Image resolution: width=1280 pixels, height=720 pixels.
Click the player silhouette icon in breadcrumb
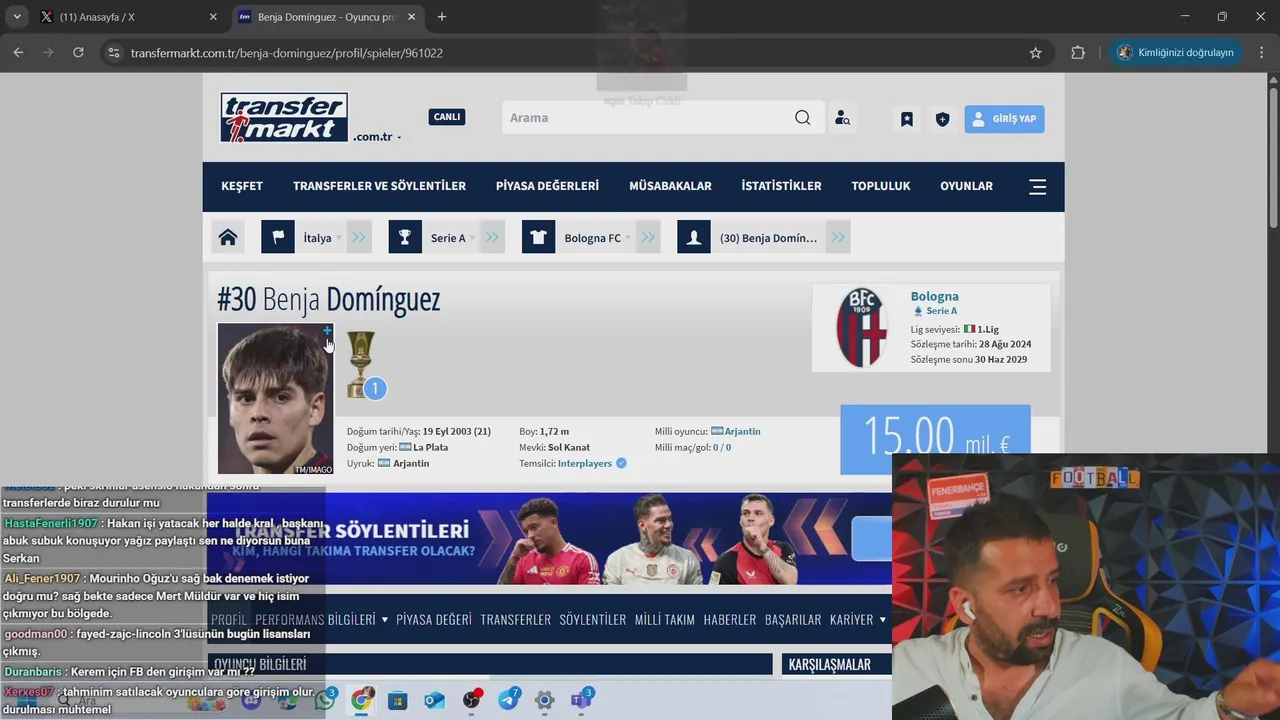coord(694,237)
